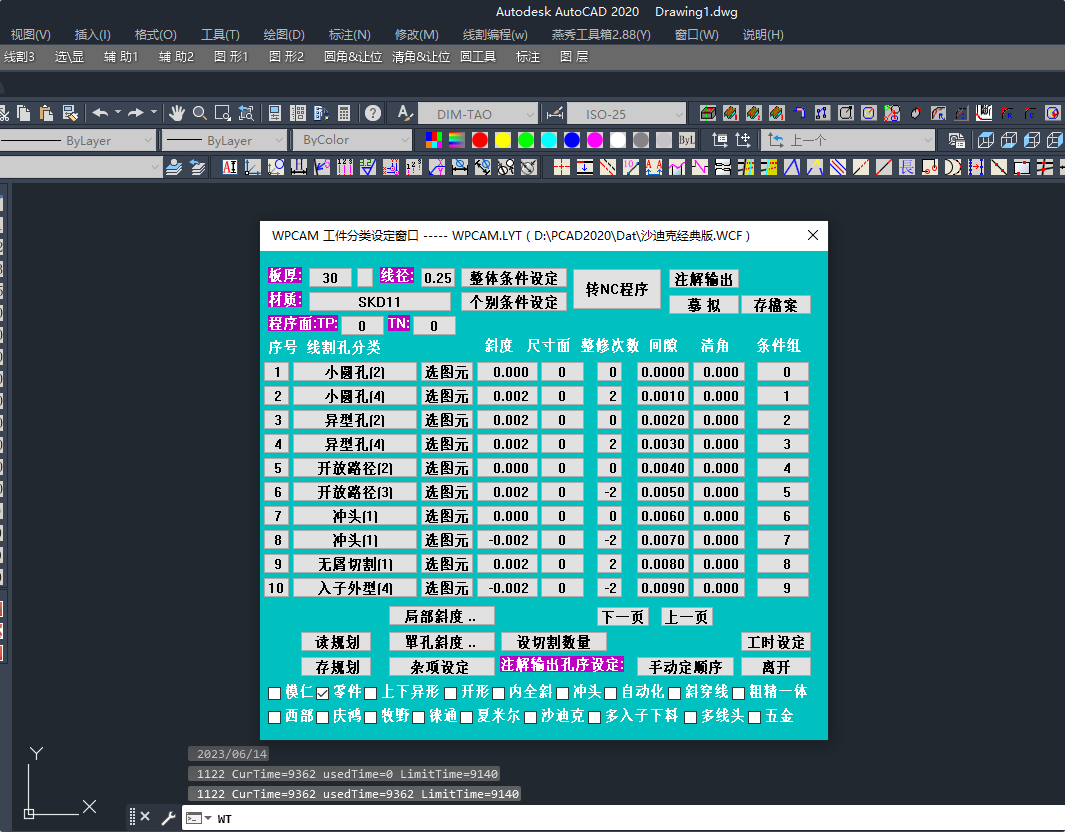This screenshot has height=832, width=1065.
Task: Click the Named UCS icon
Action: [720, 141]
